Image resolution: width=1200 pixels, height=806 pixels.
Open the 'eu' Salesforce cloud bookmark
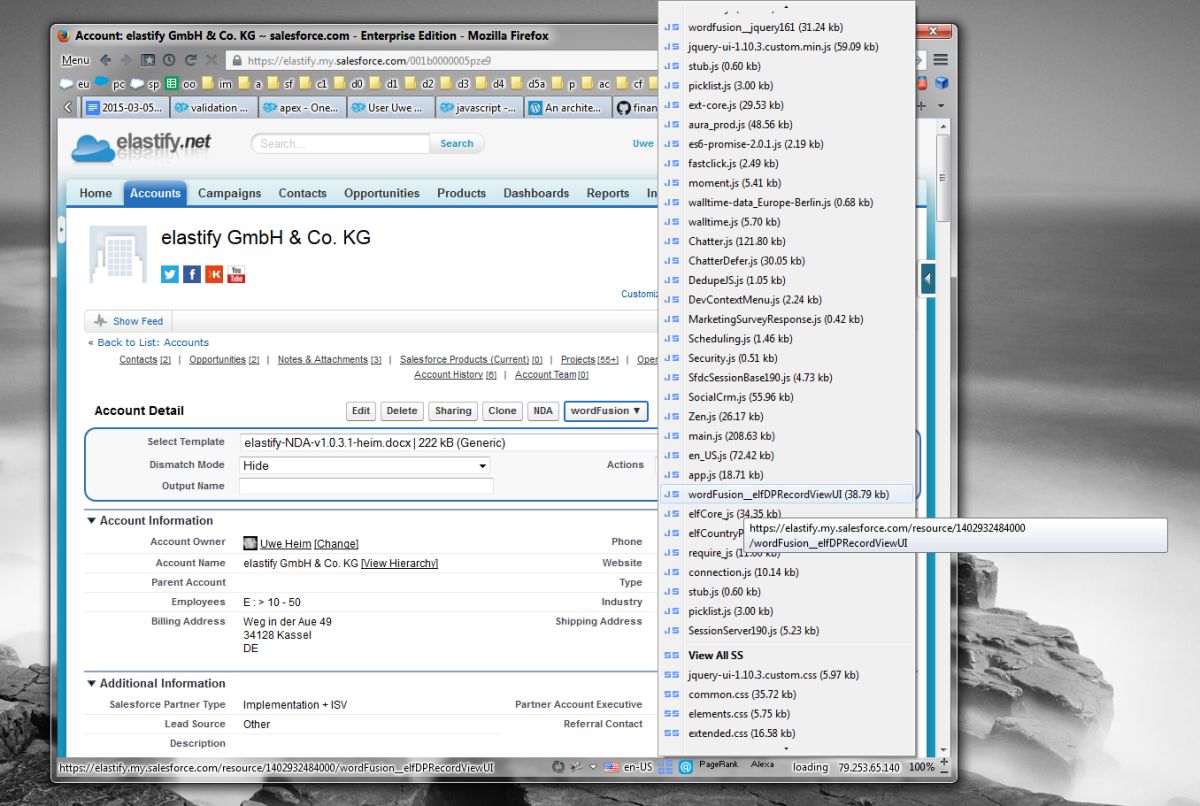[75, 84]
